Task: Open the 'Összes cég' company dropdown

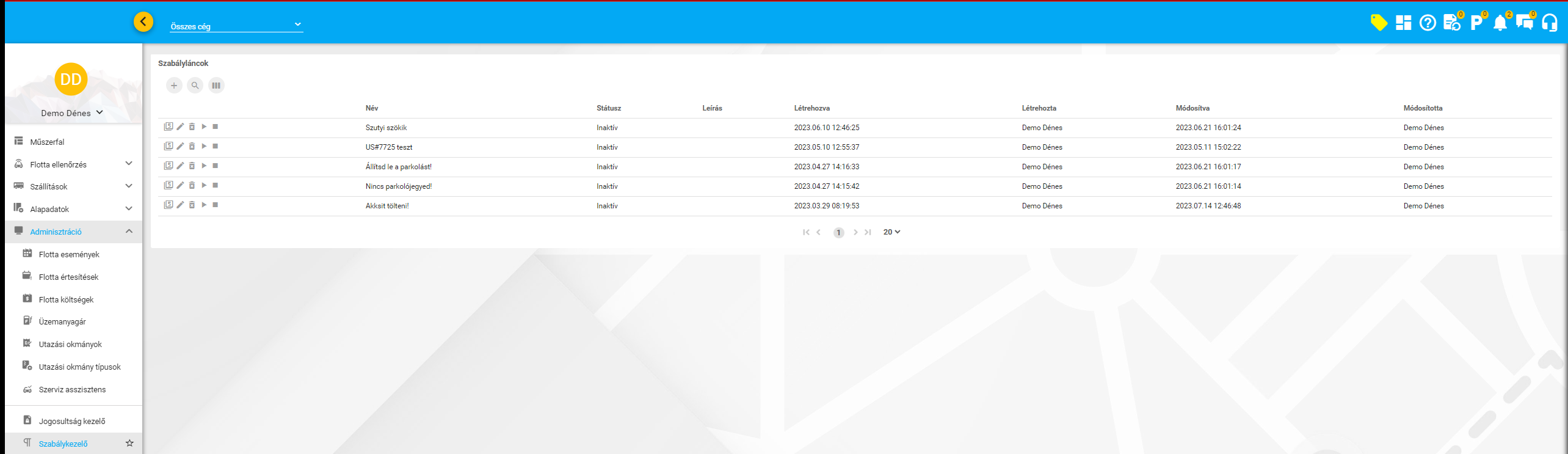Action: pyautogui.click(x=236, y=26)
